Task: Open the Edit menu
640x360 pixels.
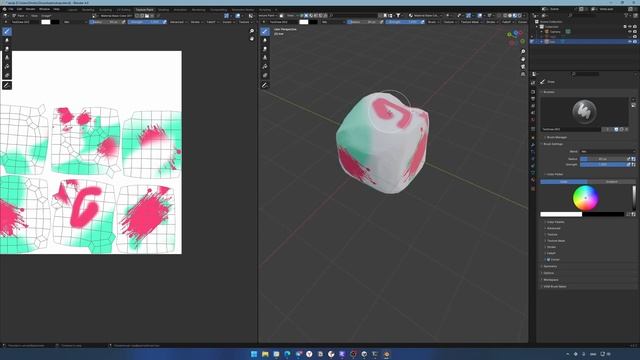Action: pos(19,9)
